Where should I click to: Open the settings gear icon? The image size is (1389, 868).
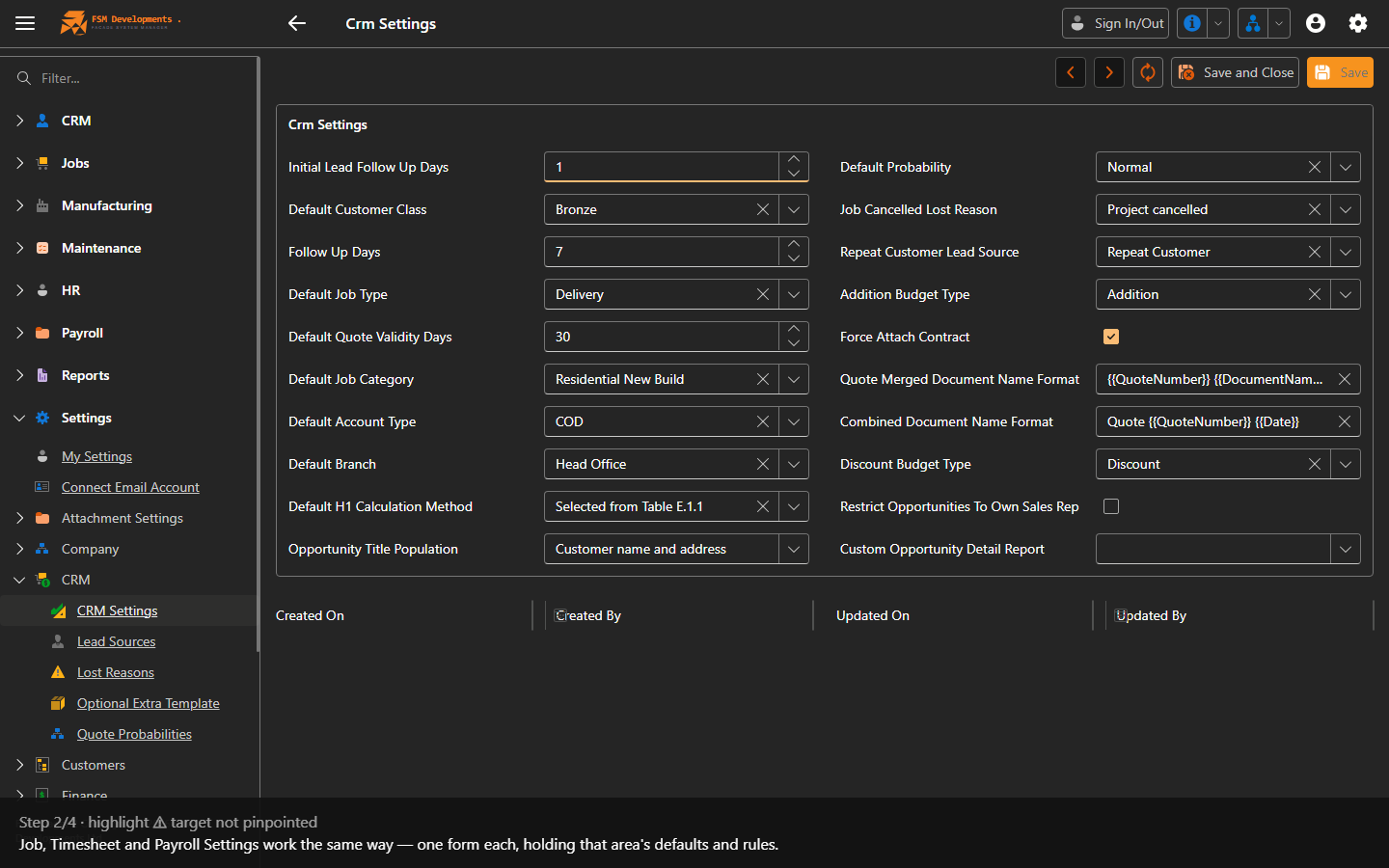coord(1358,23)
